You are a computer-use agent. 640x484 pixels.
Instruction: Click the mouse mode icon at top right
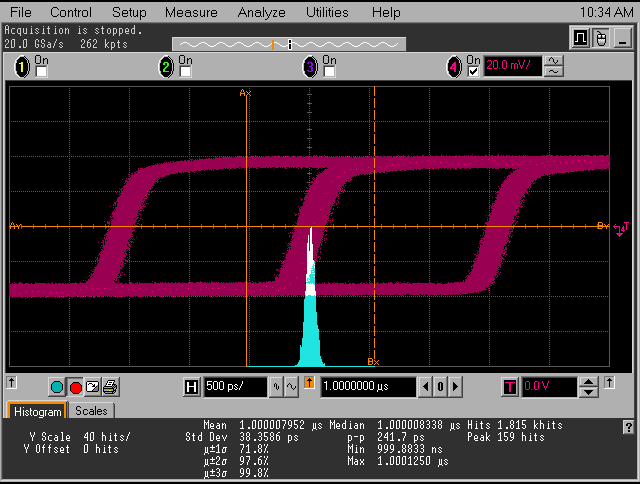coord(601,38)
